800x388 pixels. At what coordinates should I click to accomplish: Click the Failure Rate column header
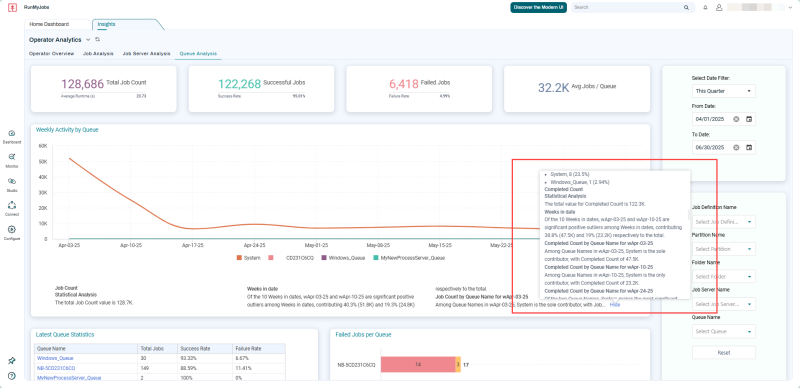click(259, 349)
